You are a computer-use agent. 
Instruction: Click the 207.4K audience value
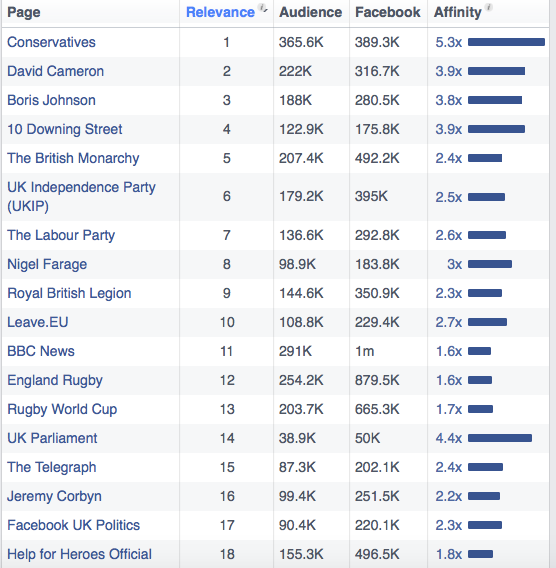pos(301,158)
